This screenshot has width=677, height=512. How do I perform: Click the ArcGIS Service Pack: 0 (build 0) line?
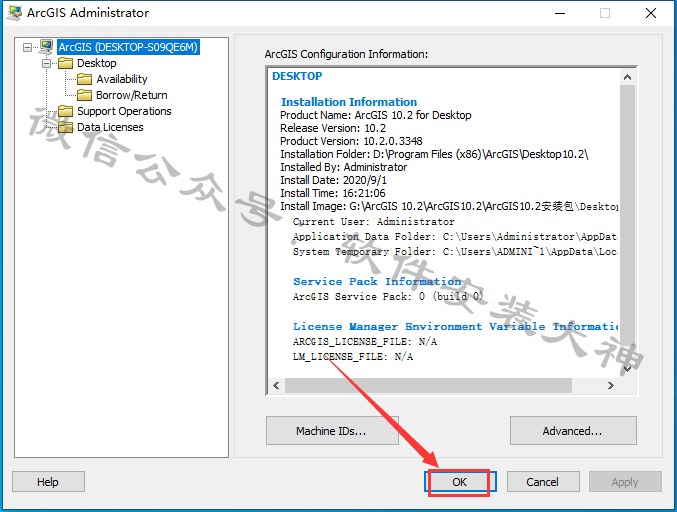point(388,297)
